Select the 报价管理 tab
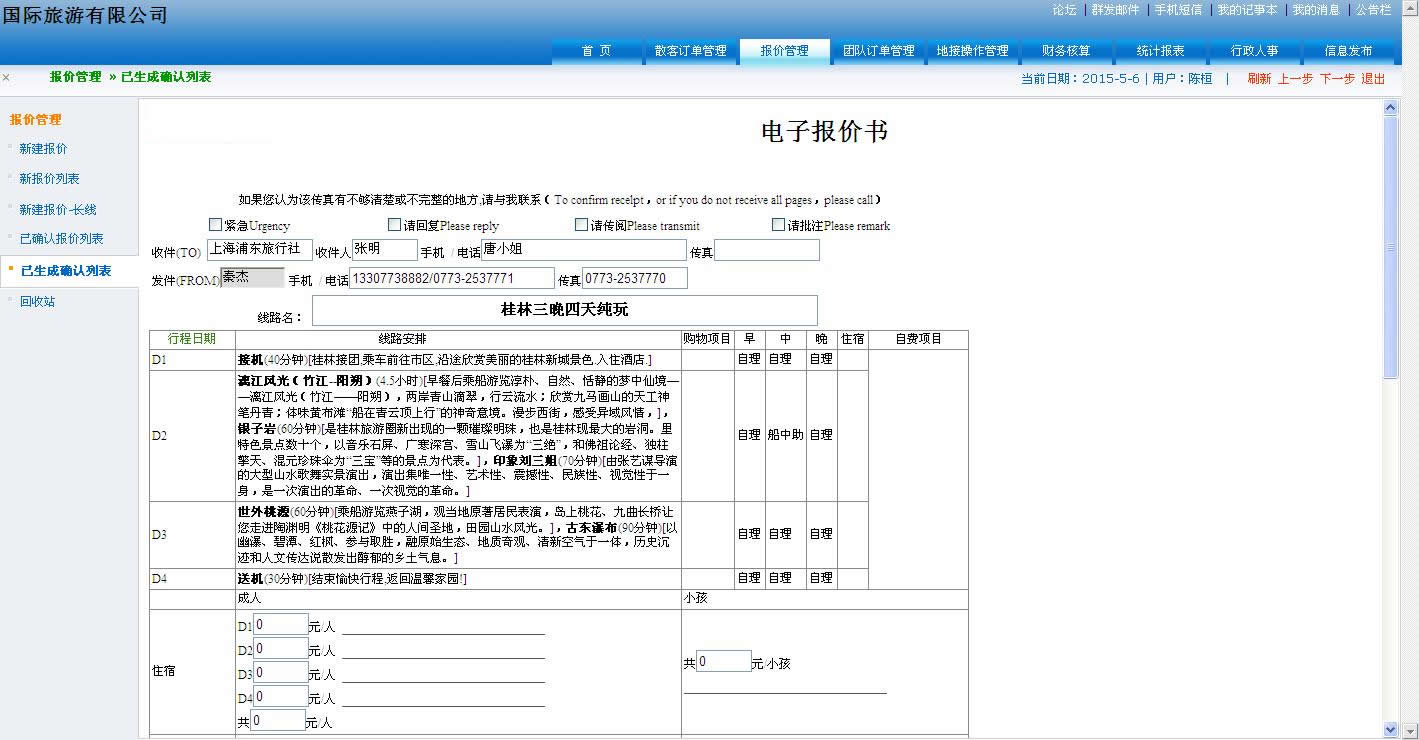 [x=784, y=51]
